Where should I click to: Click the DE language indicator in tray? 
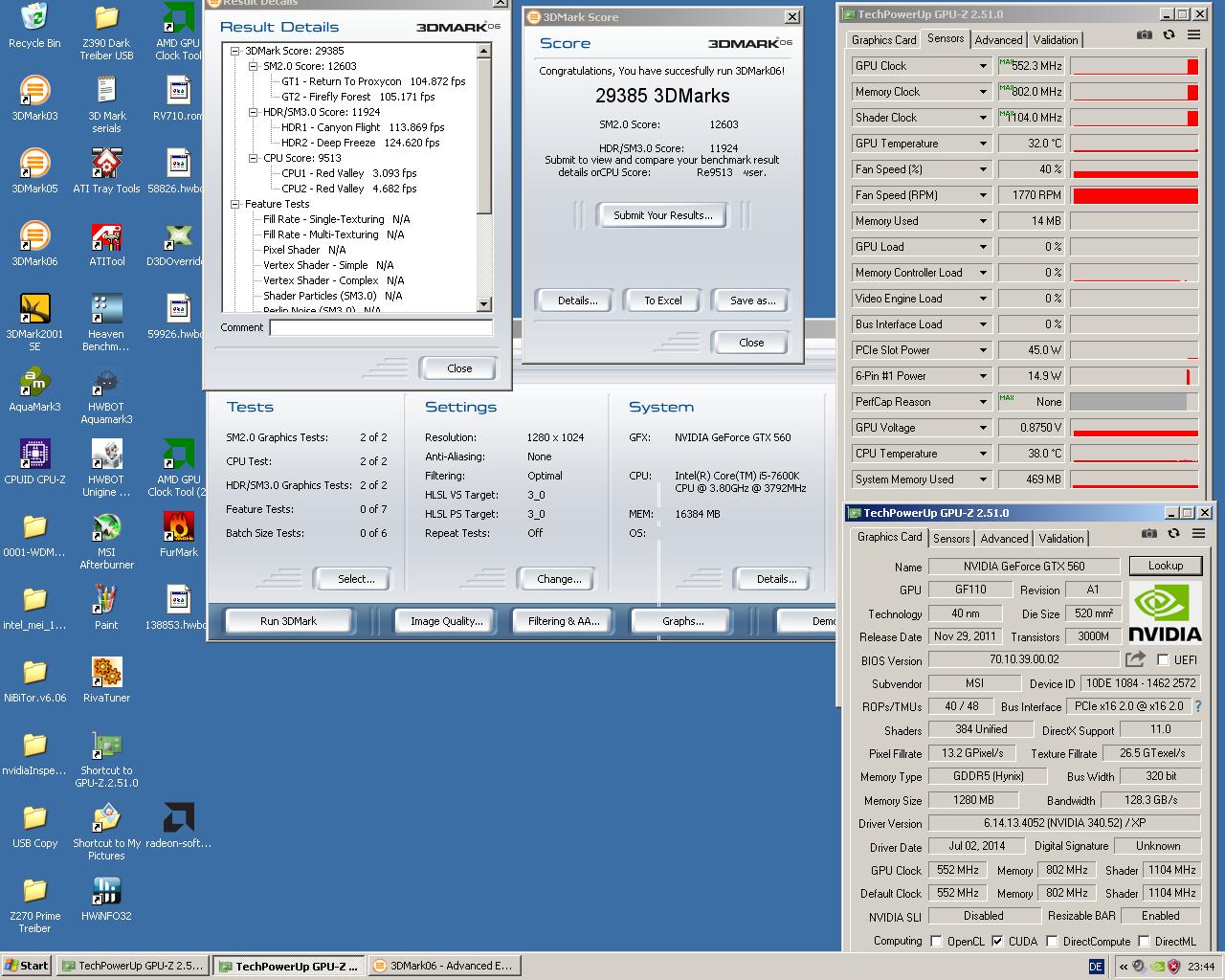[1096, 967]
